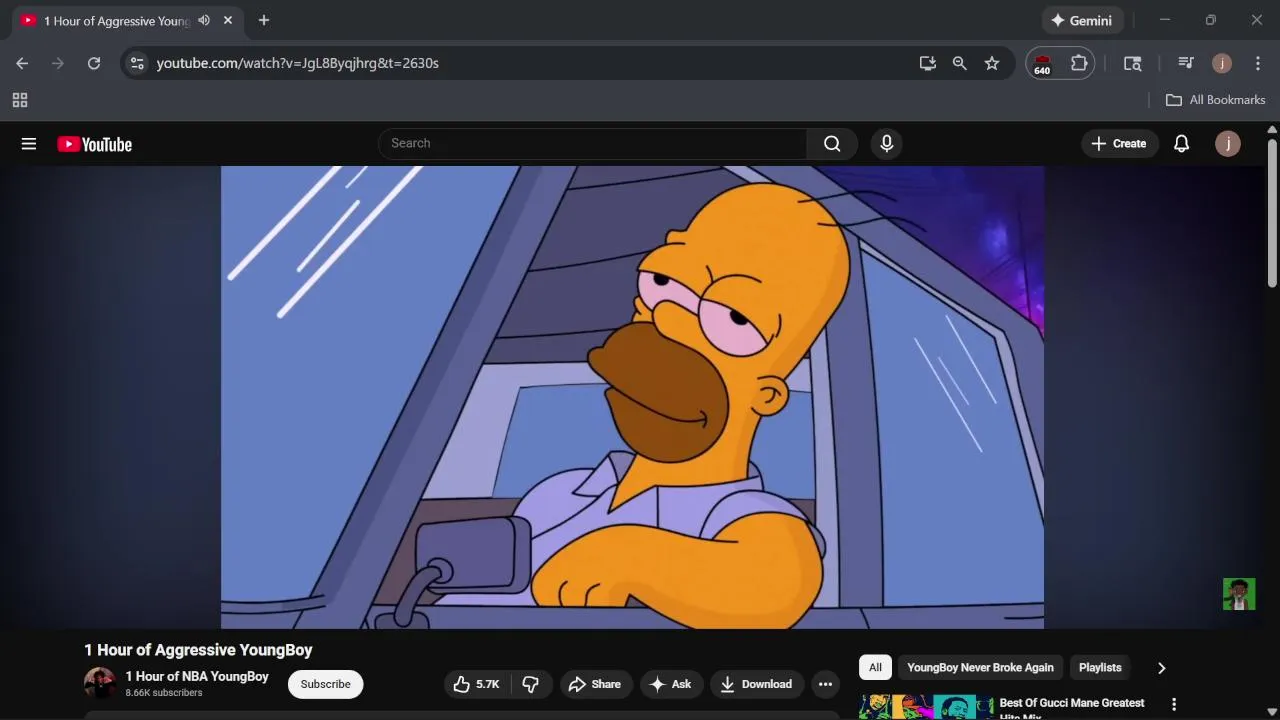
Task: Click the small thumbnail overlay at right edge
Action: click(1239, 594)
